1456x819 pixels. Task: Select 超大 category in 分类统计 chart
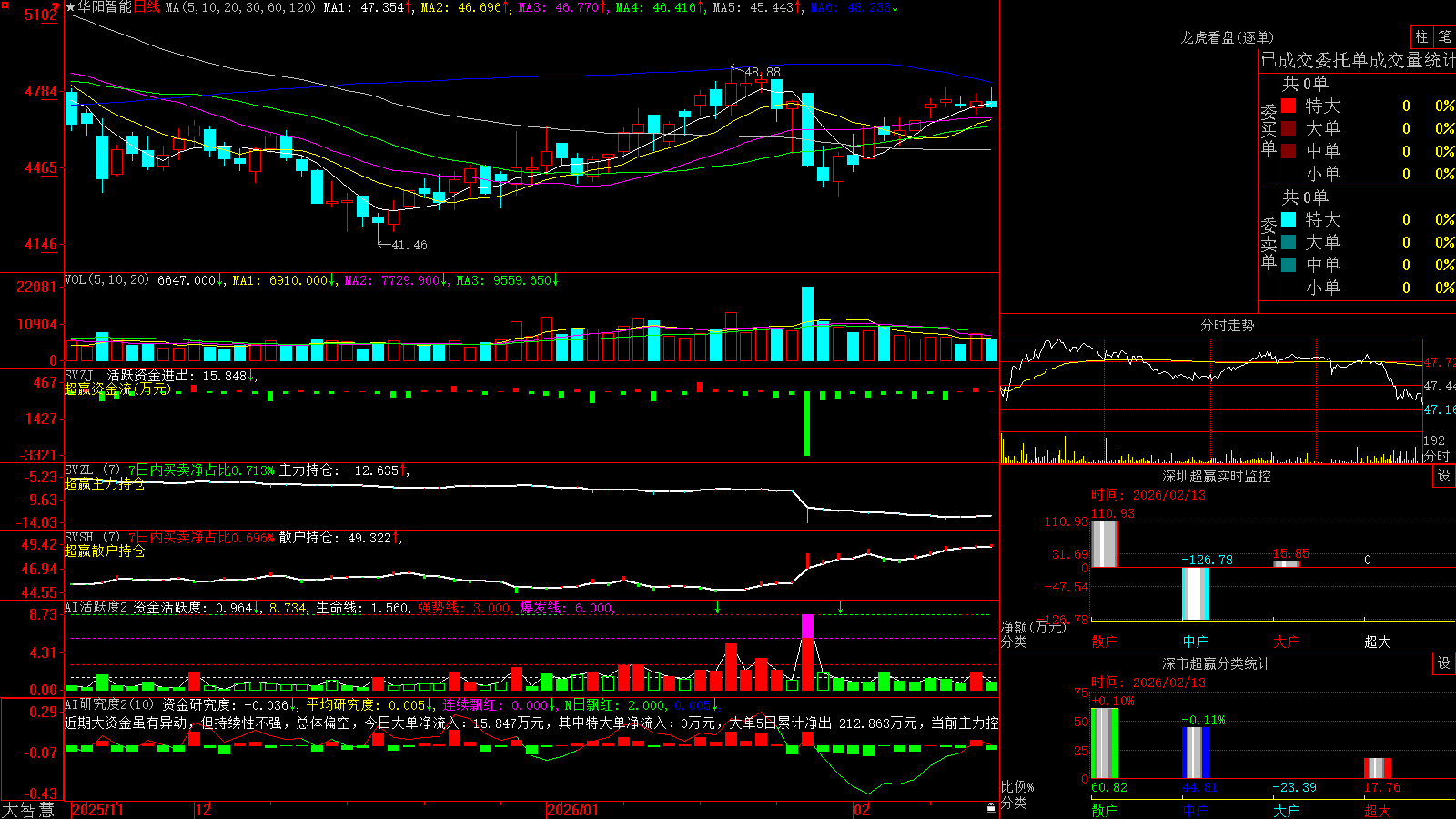[1378, 810]
